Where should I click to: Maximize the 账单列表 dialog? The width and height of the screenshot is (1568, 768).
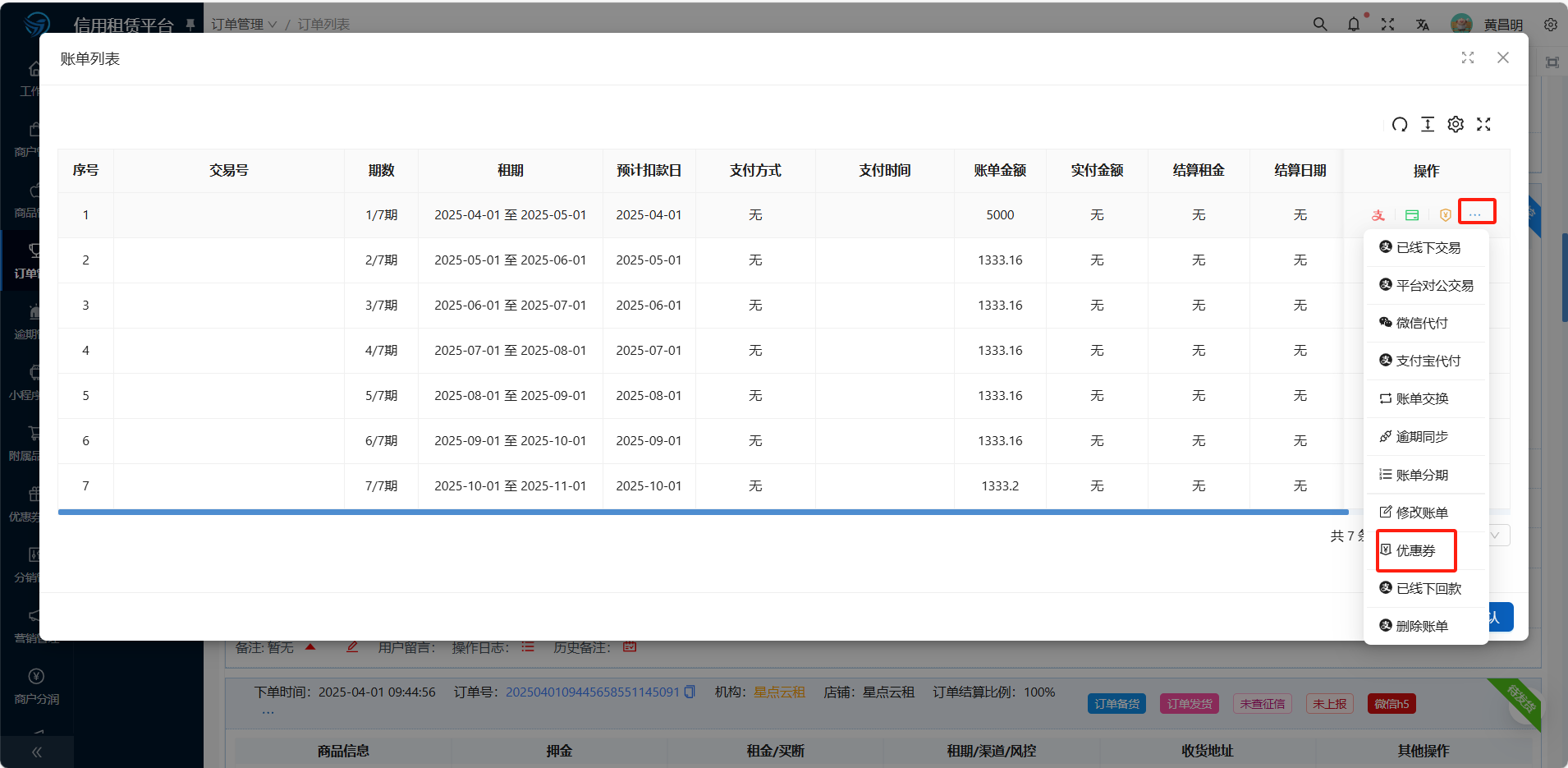[x=1468, y=57]
